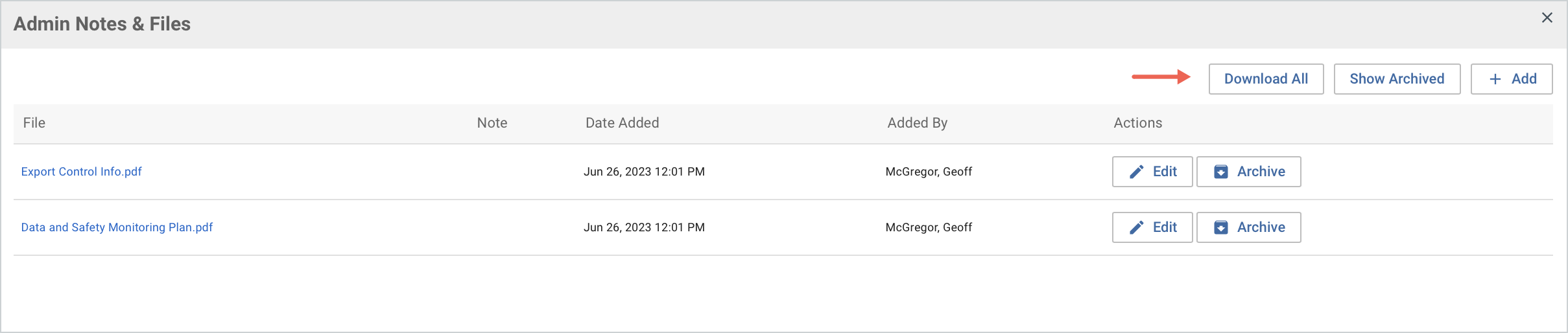Select the Added By column header
This screenshot has width=1568, height=333.
tap(917, 123)
